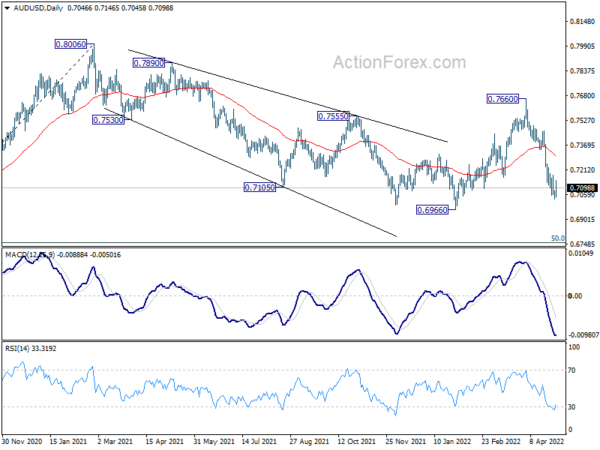Click the 0.67485 price axis value
The width and height of the screenshot is (600, 450).
[x=582, y=244]
